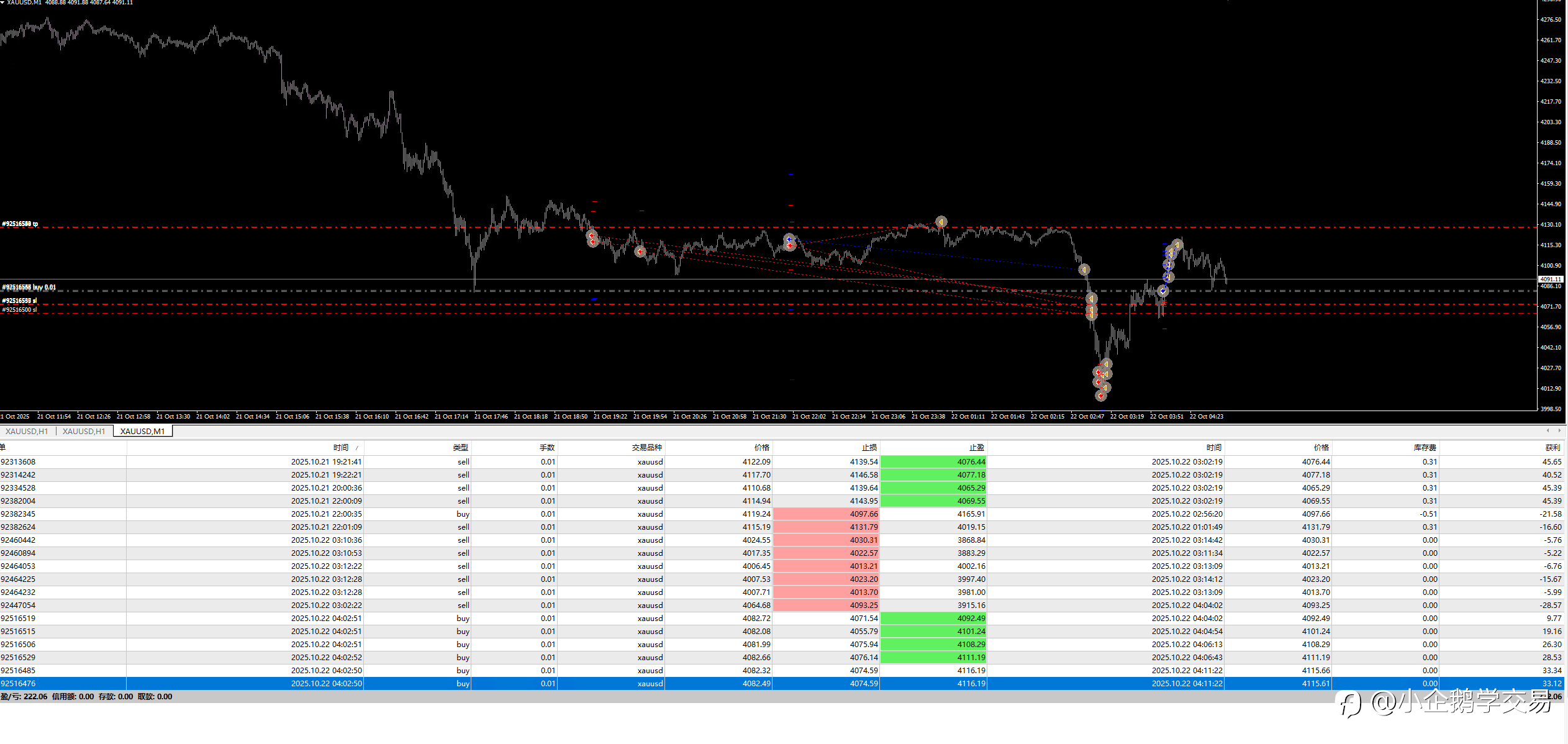Click the close-trade marker at the chart peak near 23:38

[x=941, y=222]
